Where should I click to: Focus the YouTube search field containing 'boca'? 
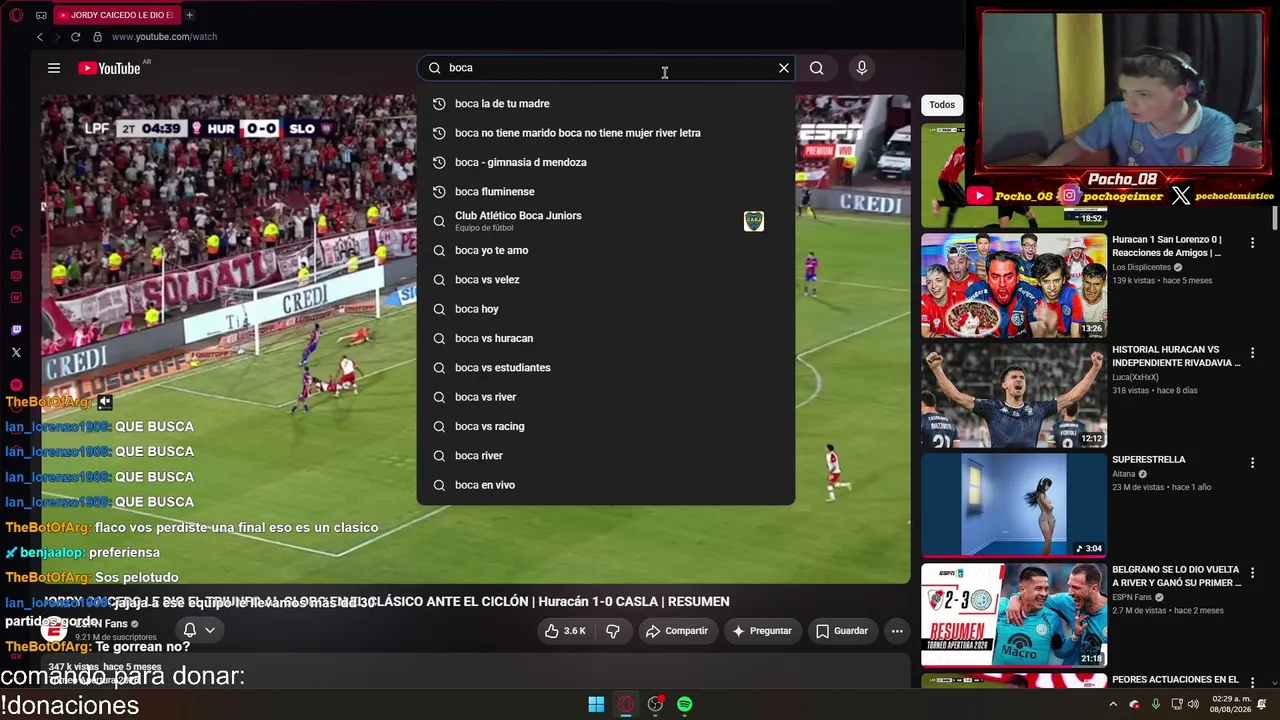[x=608, y=68]
